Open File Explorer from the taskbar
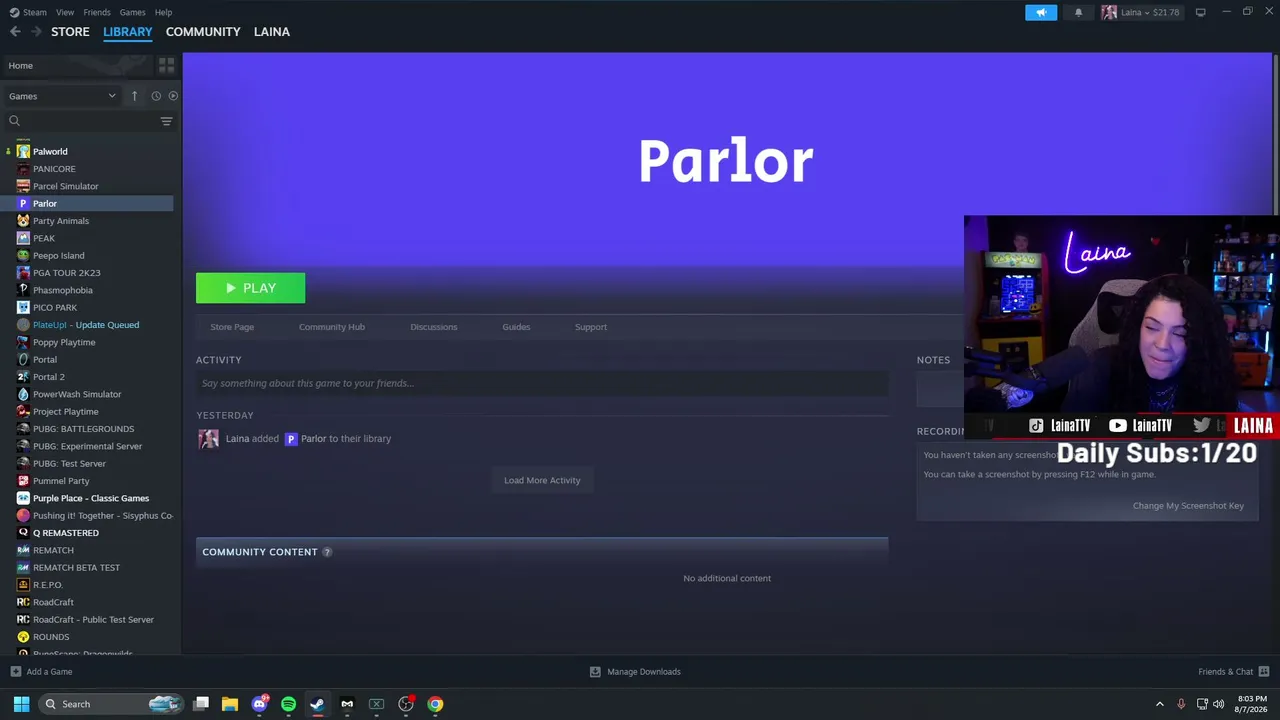 click(x=229, y=704)
